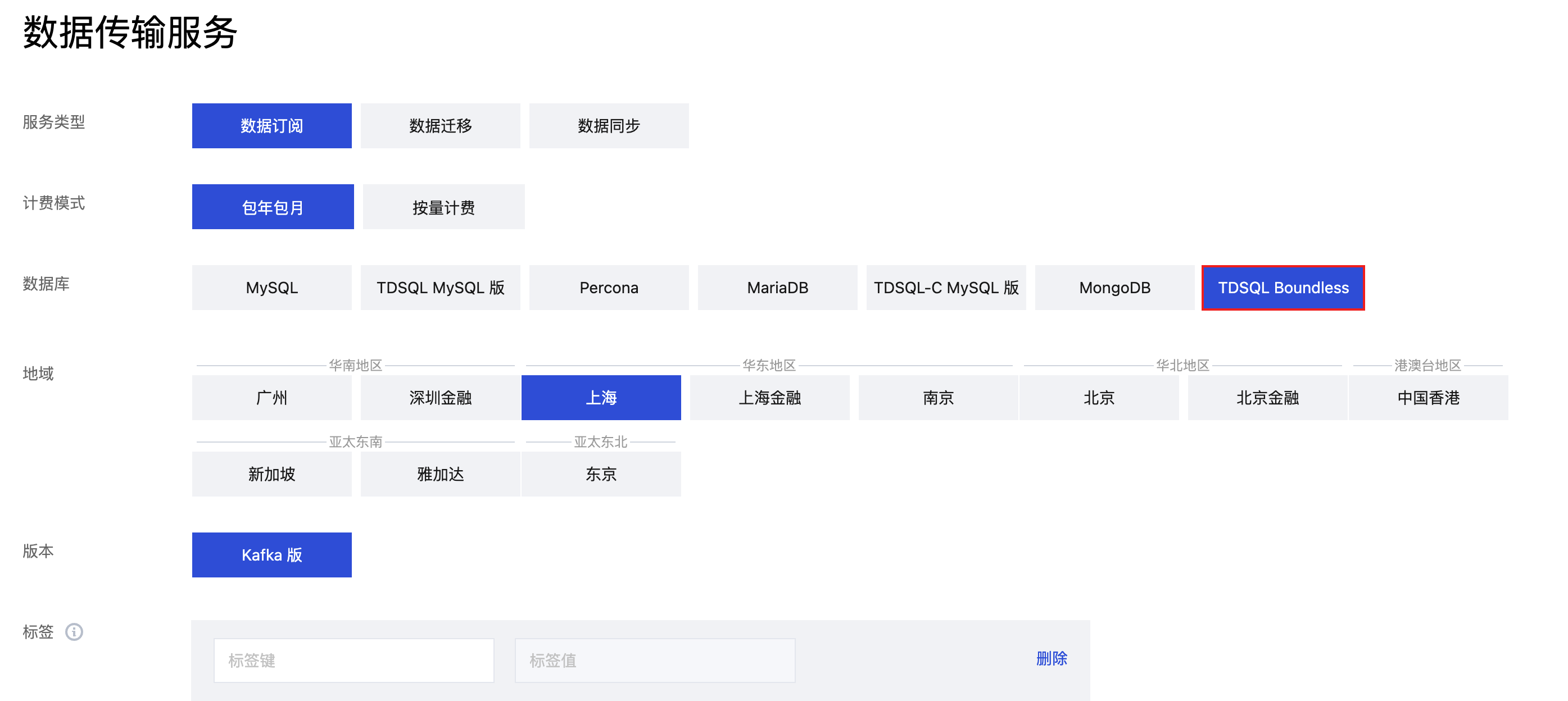1568x701 pixels.
Task: Select MySQL database option
Action: (271, 288)
